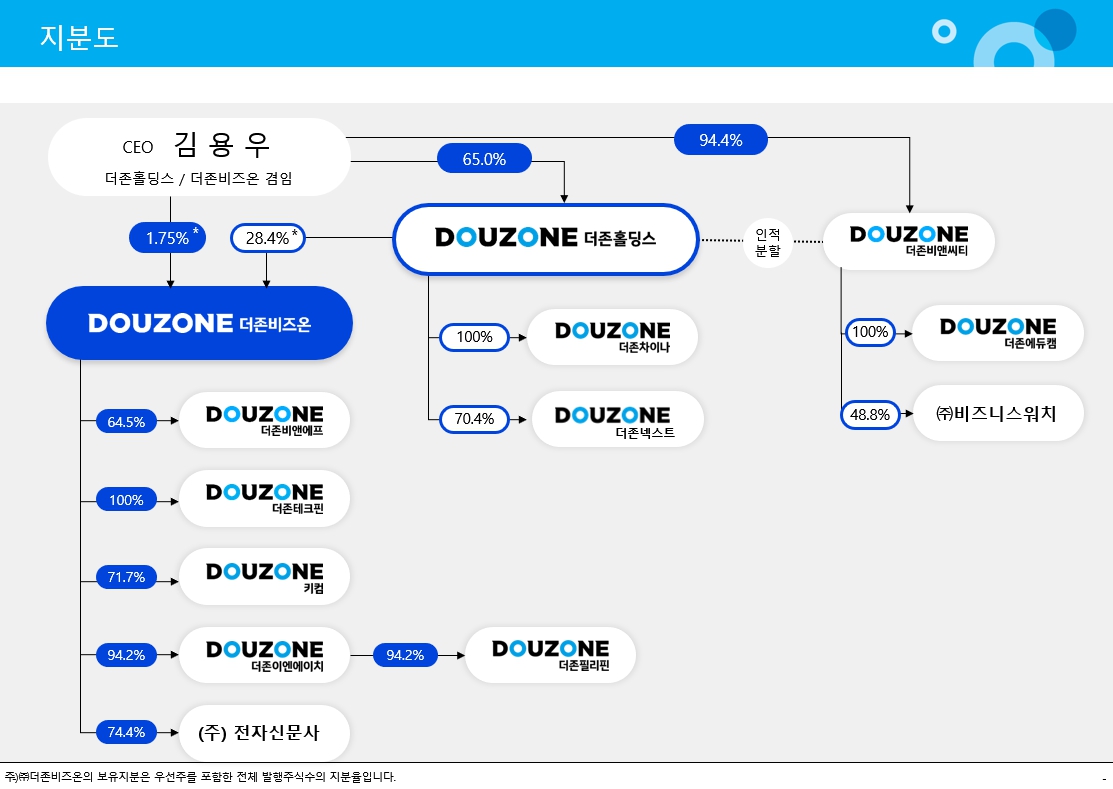
Task: Select the blue 더존비즈온 company box
Action: click(199, 323)
